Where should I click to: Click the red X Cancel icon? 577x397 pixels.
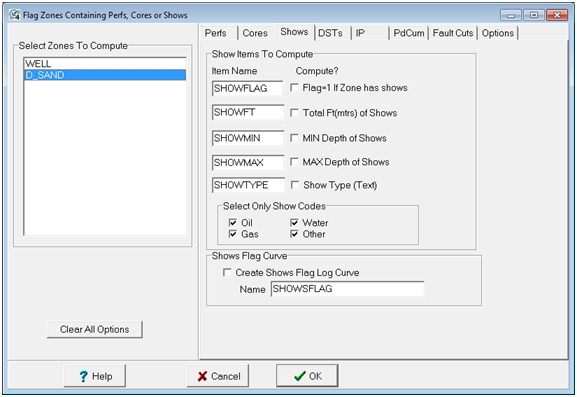pyautogui.click(x=202, y=376)
